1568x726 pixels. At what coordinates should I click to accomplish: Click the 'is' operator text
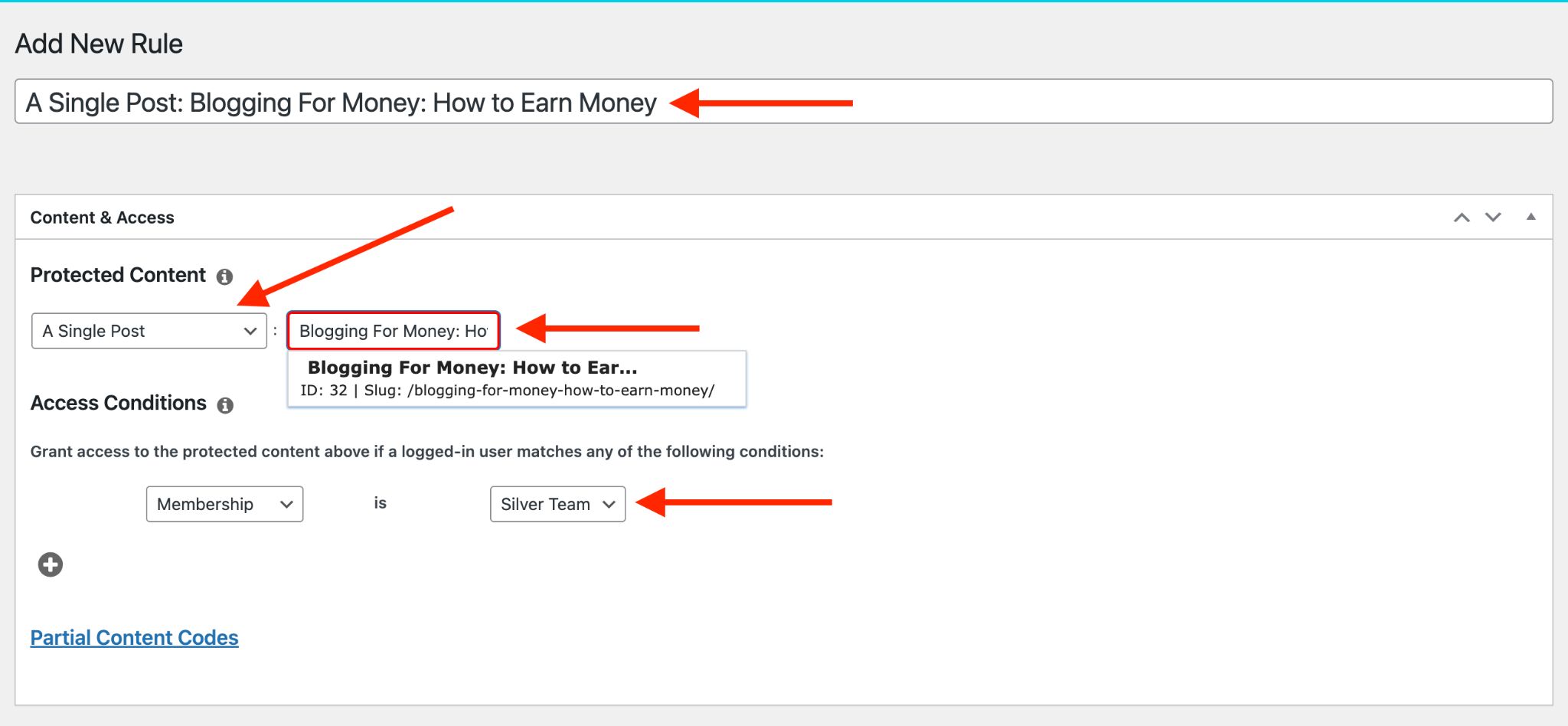(381, 503)
